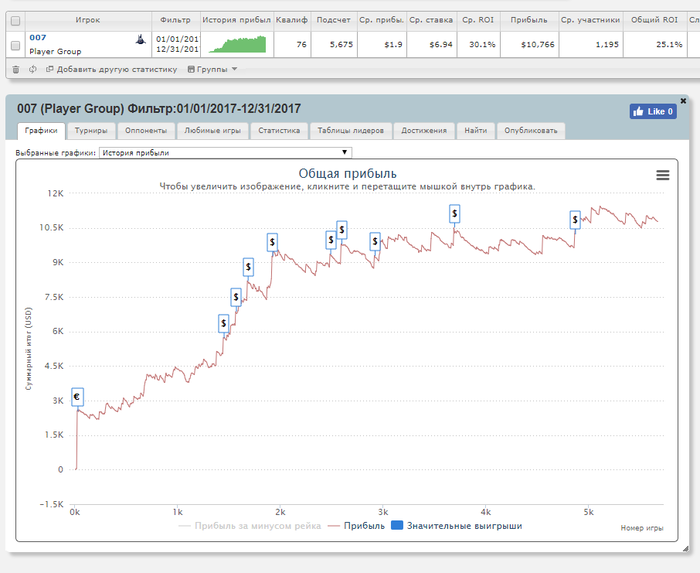Screen dimensions: 700x573
Task: Open the chart hamburger menu icon
Action: click(x=662, y=175)
